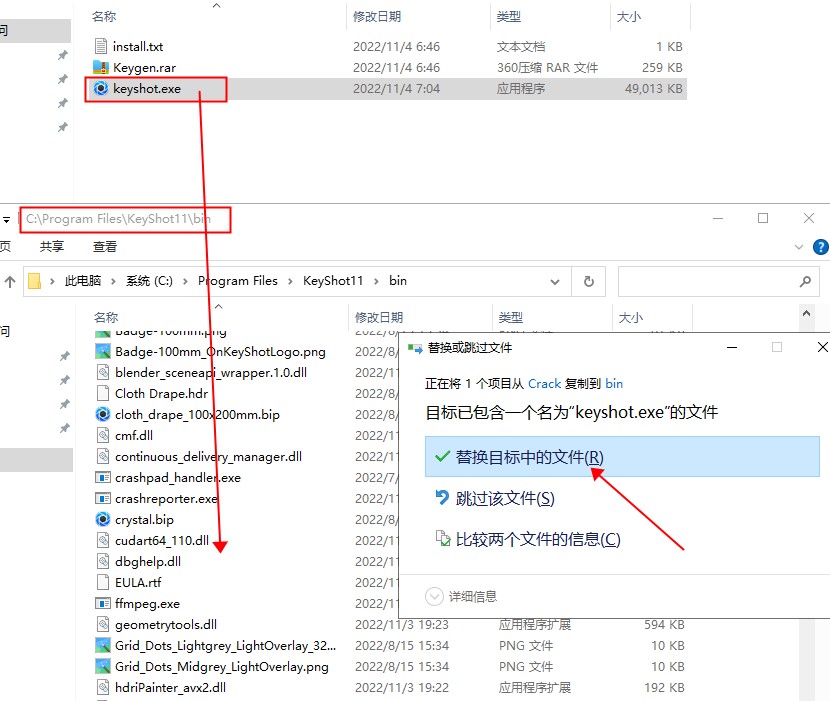
Task: Click copy dialog title bar icon
Action: coord(415,348)
